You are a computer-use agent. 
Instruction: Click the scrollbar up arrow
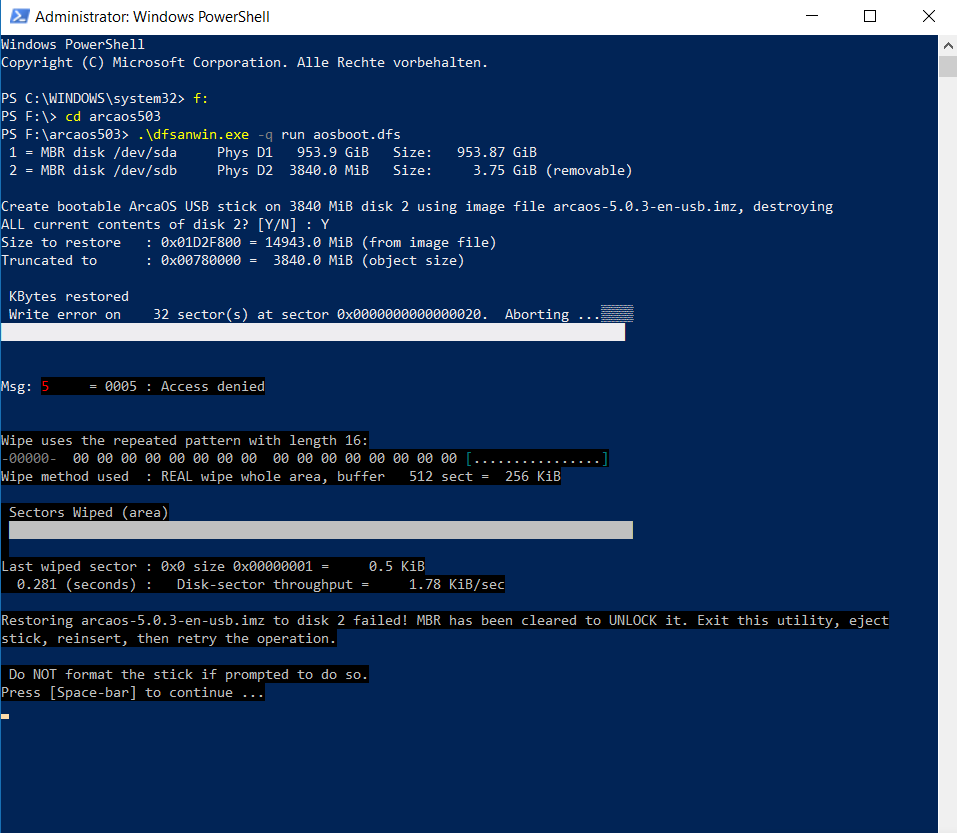point(948,45)
